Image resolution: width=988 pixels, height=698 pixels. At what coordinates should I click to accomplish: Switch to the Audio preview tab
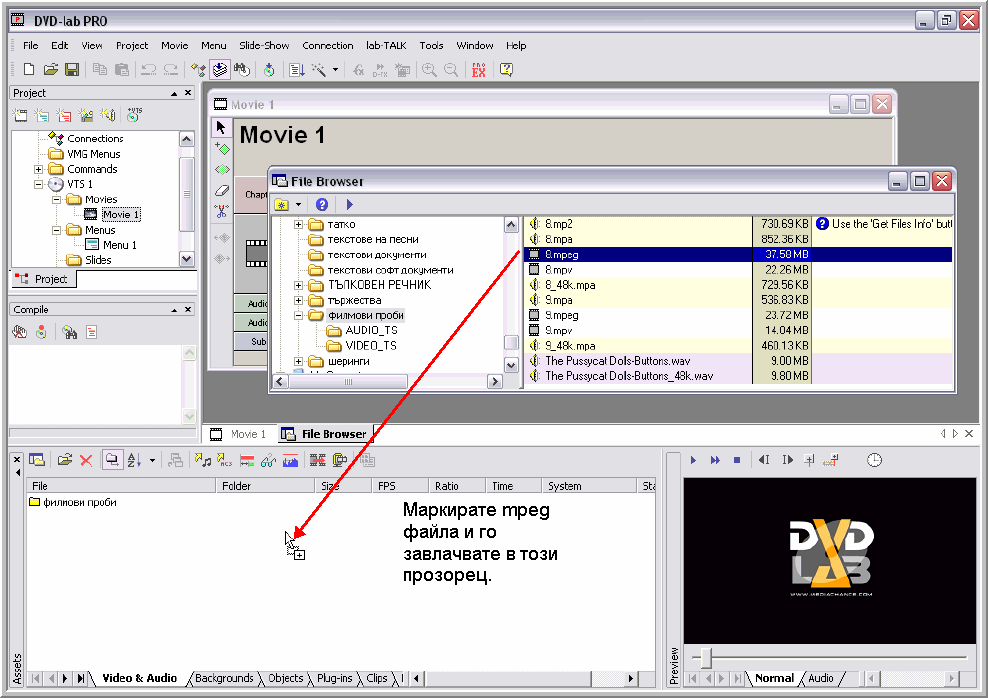pyautogui.click(x=820, y=678)
